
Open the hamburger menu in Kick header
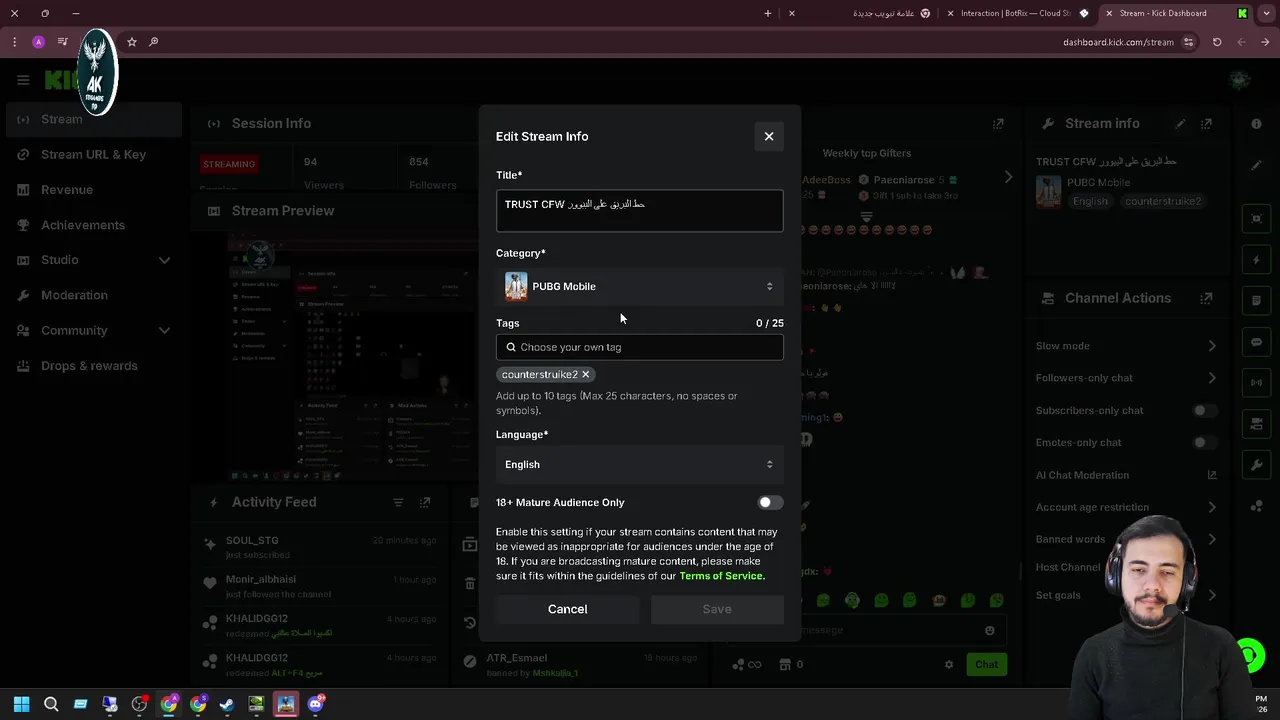tap(23, 80)
